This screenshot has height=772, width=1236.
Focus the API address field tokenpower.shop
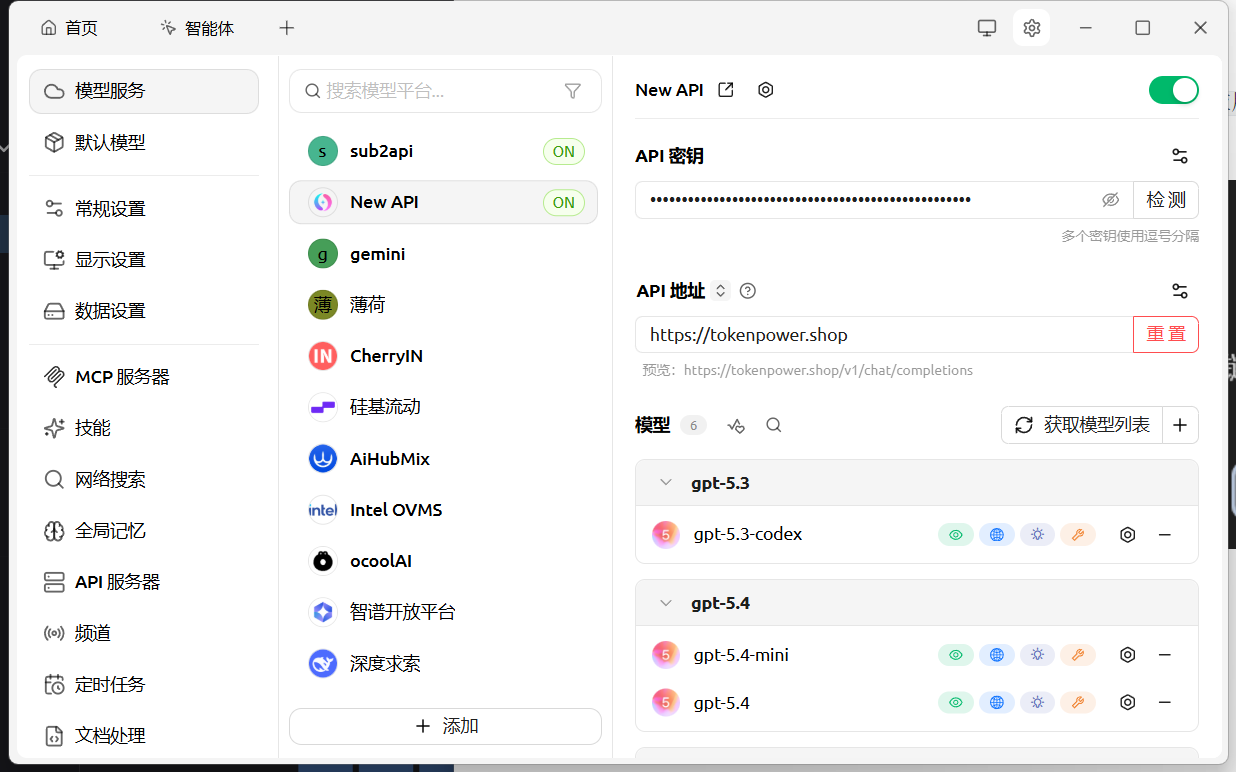point(884,334)
